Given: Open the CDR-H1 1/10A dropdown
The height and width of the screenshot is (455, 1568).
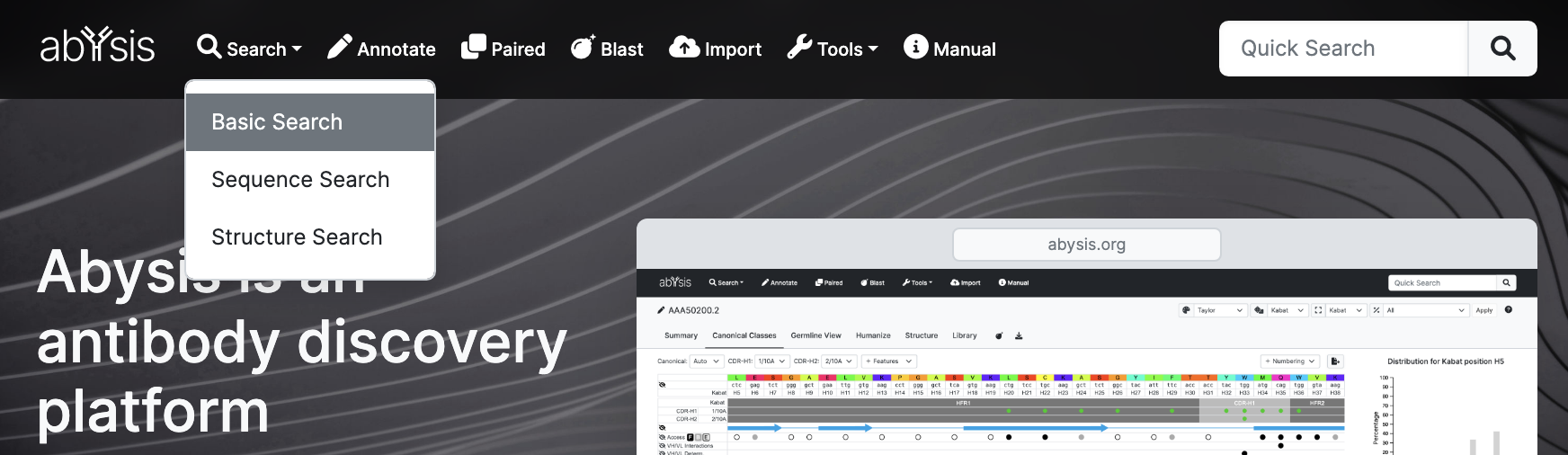Looking at the screenshot, I should (x=772, y=361).
